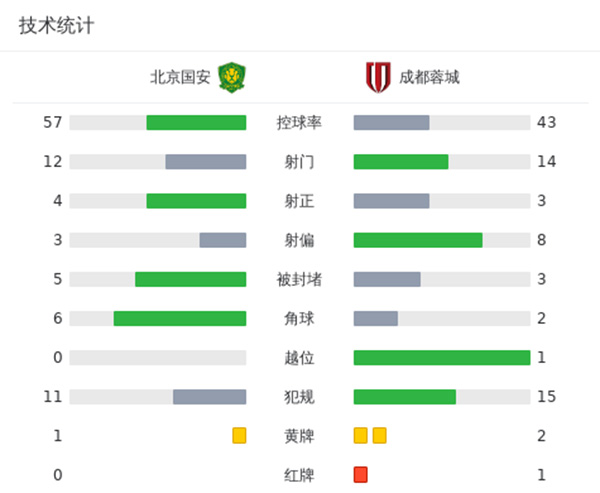
Task: Click Chengdu's full green 越位 bar
Action: point(441,358)
